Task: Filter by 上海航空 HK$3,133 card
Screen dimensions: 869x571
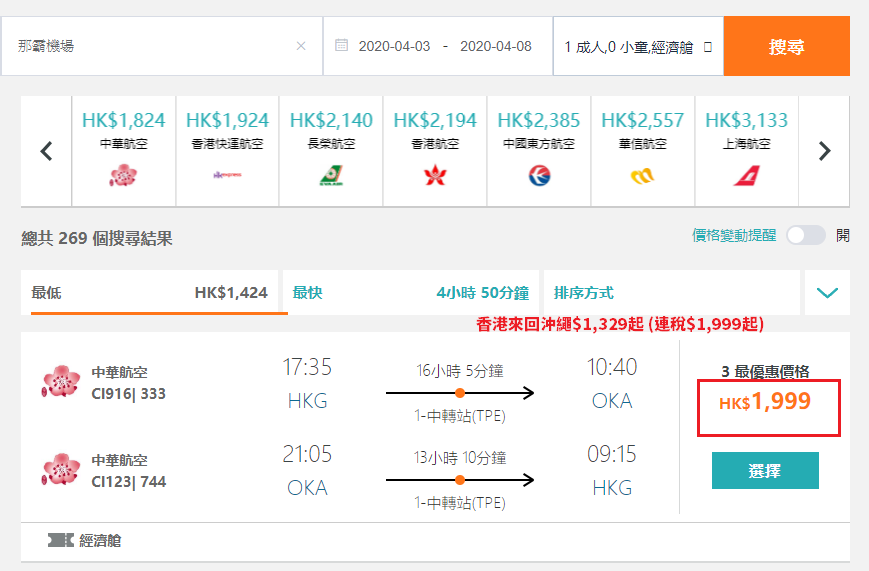Action: tap(747, 151)
